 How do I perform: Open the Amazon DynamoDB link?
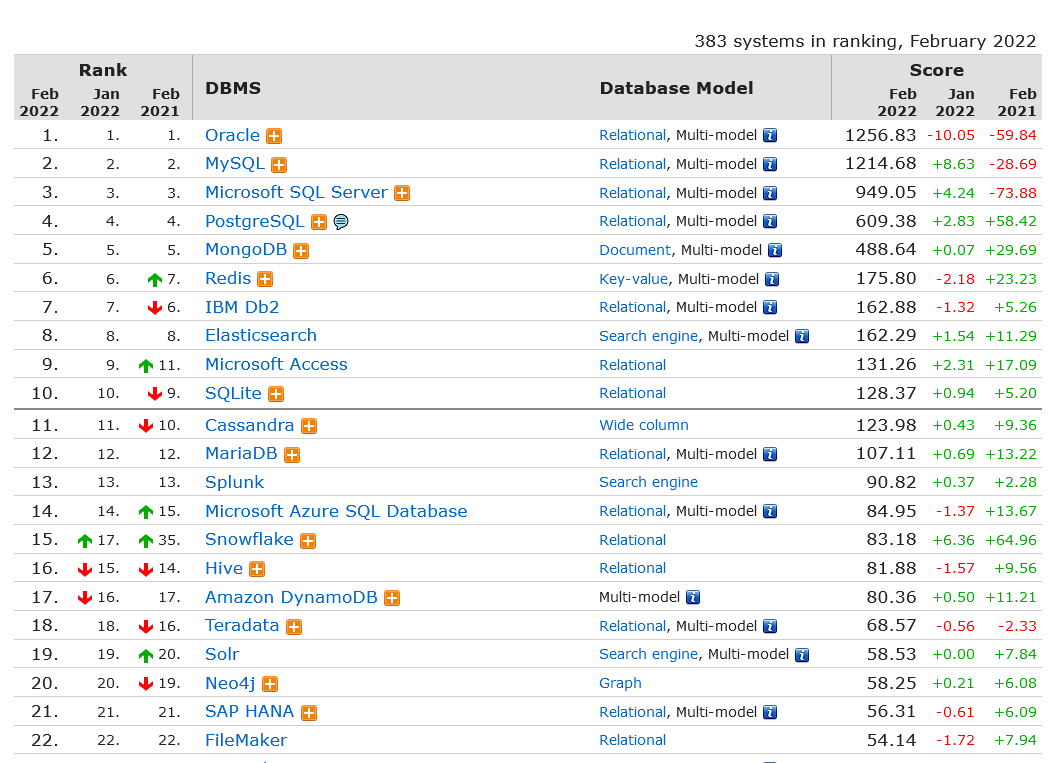click(x=291, y=597)
